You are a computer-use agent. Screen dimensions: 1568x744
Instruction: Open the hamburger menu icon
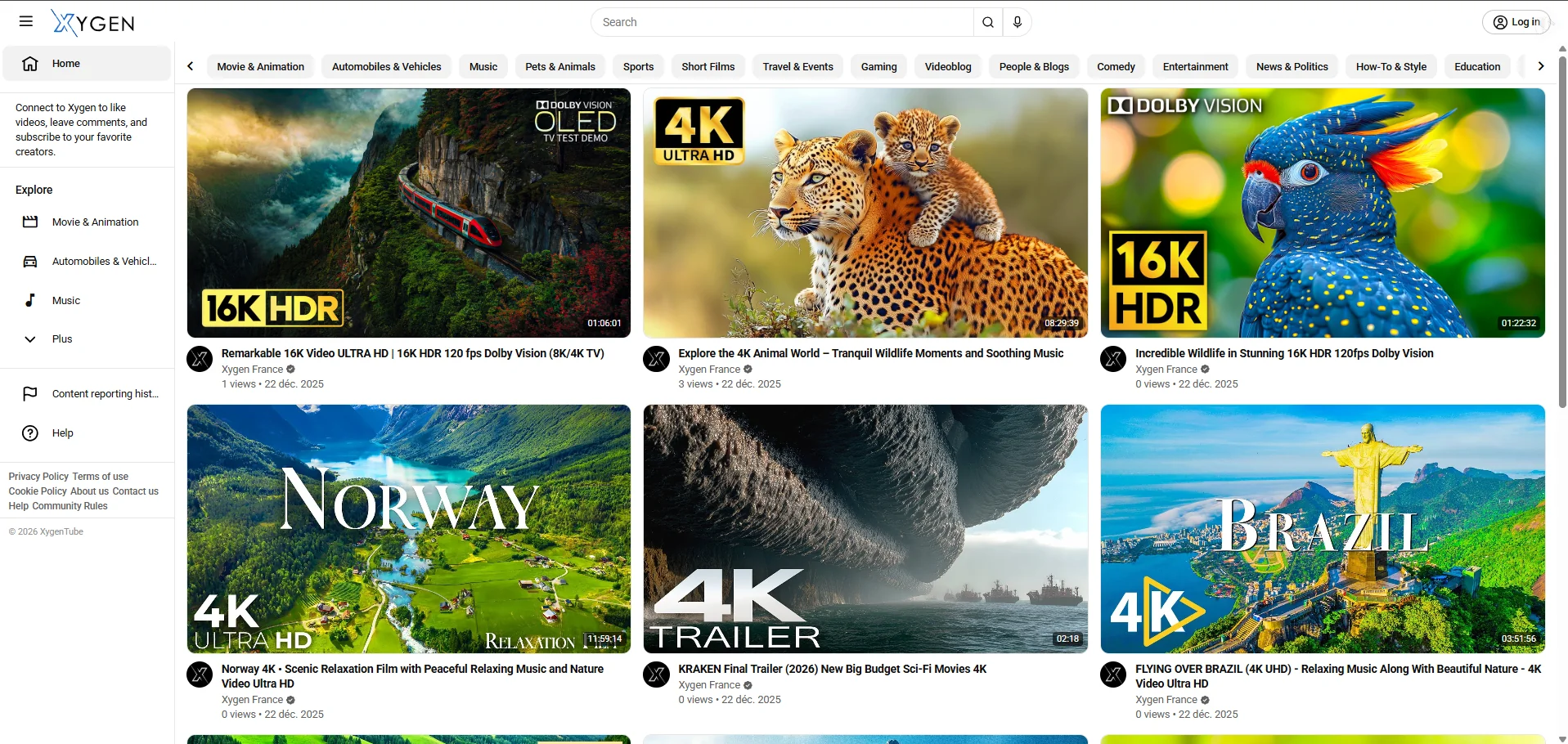[26, 22]
